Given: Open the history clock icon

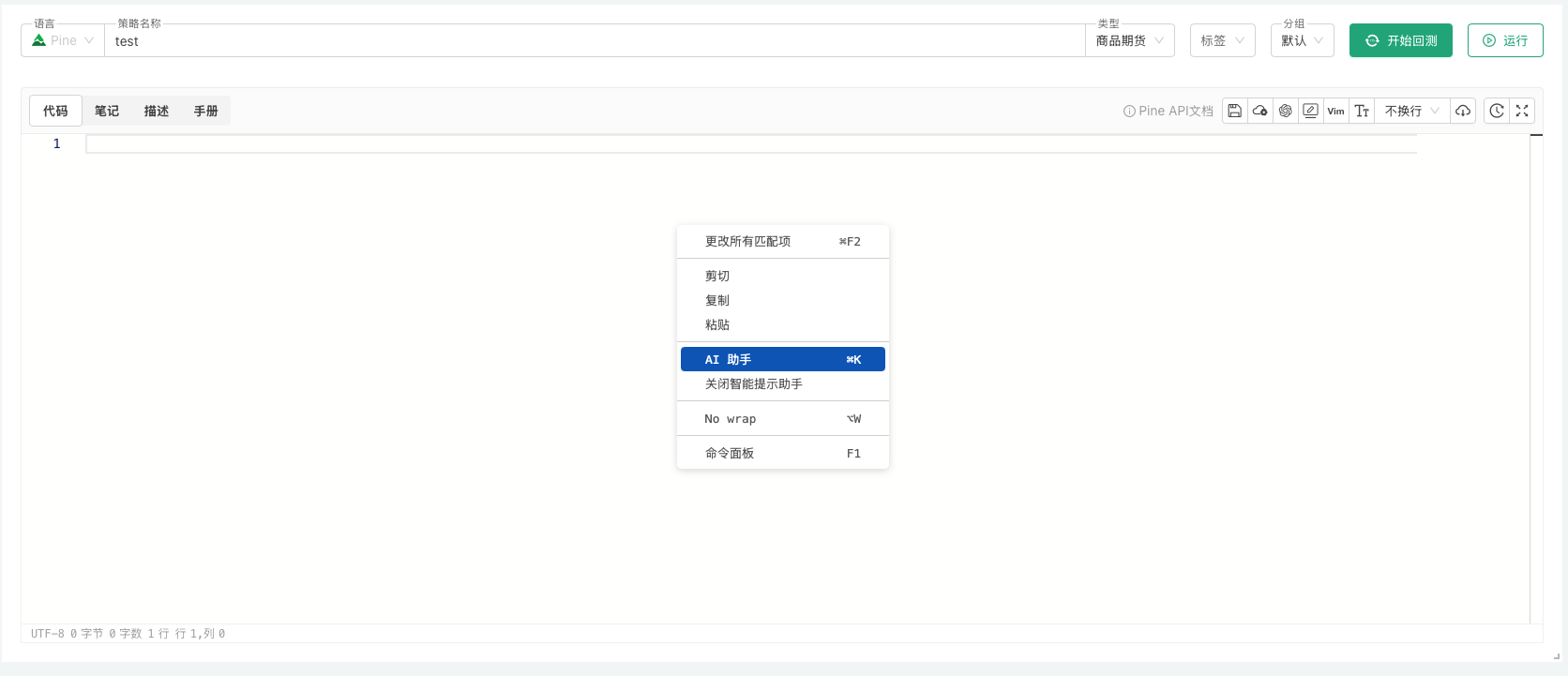Looking at the screenshot, I should [x=1497, y=111].
